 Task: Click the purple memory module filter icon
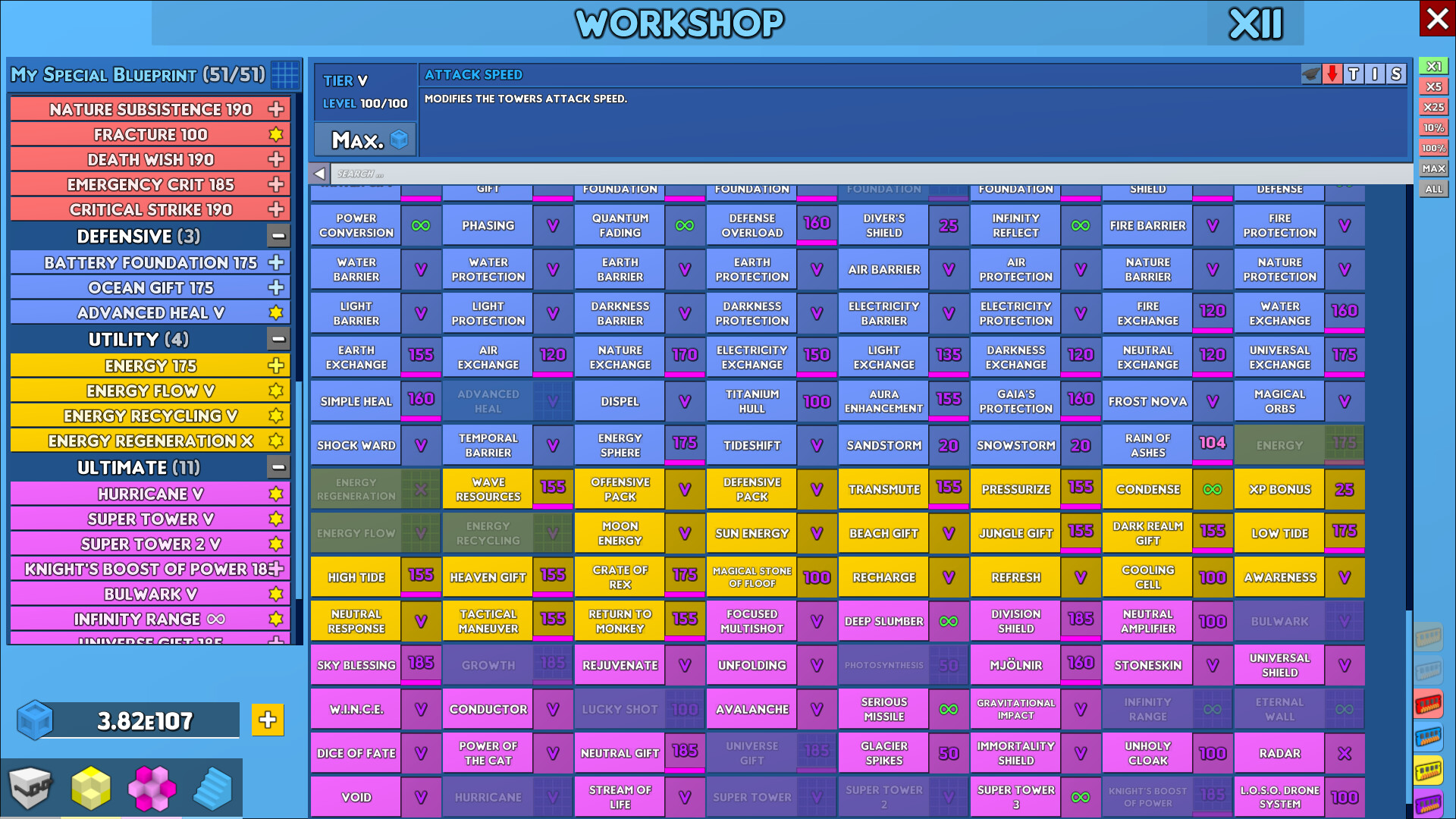click(x=1428, y=804)
